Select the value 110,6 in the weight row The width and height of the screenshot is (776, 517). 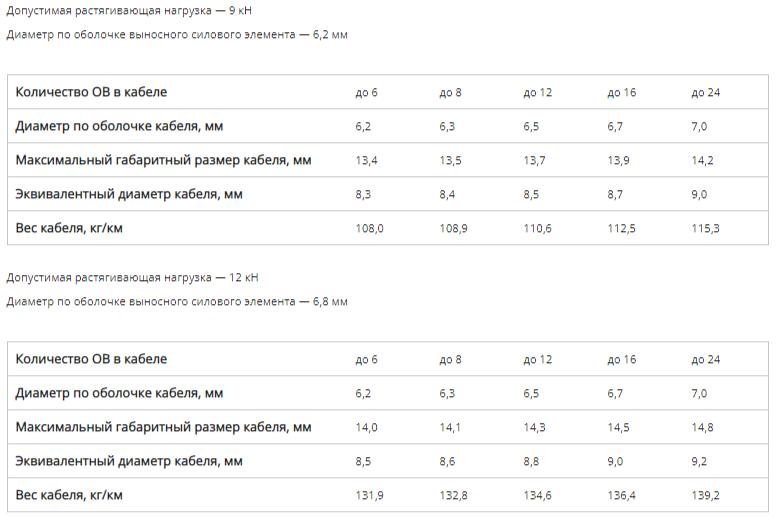tap(537, 229)
